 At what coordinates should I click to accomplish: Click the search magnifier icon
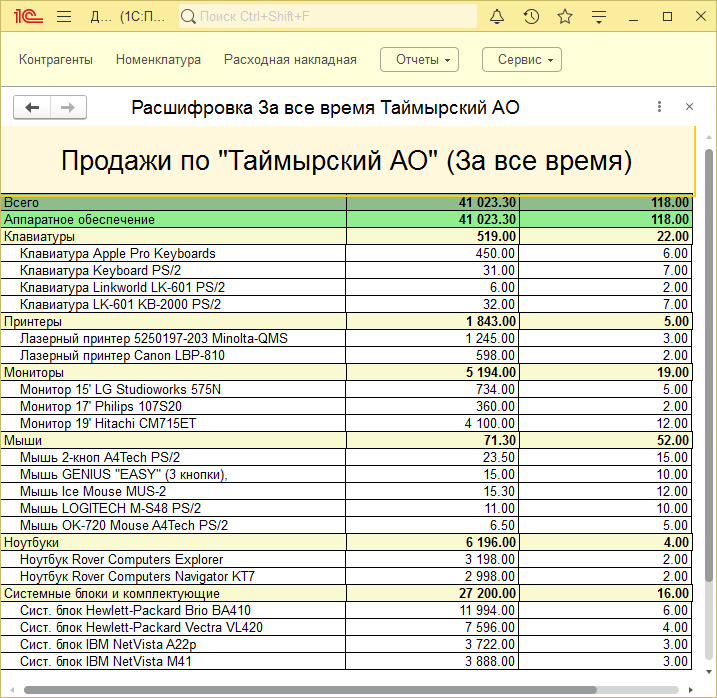pyautogui.click(x=187, y=17)
